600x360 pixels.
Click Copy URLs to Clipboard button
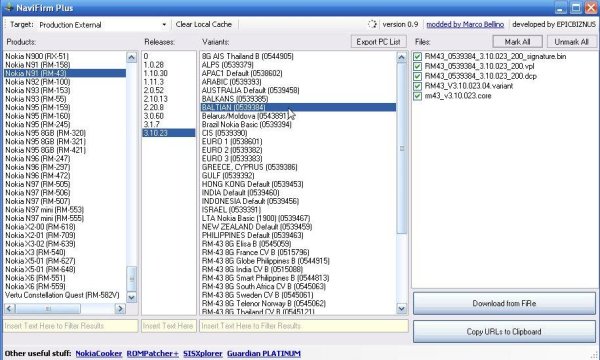(x=504, y=332)
